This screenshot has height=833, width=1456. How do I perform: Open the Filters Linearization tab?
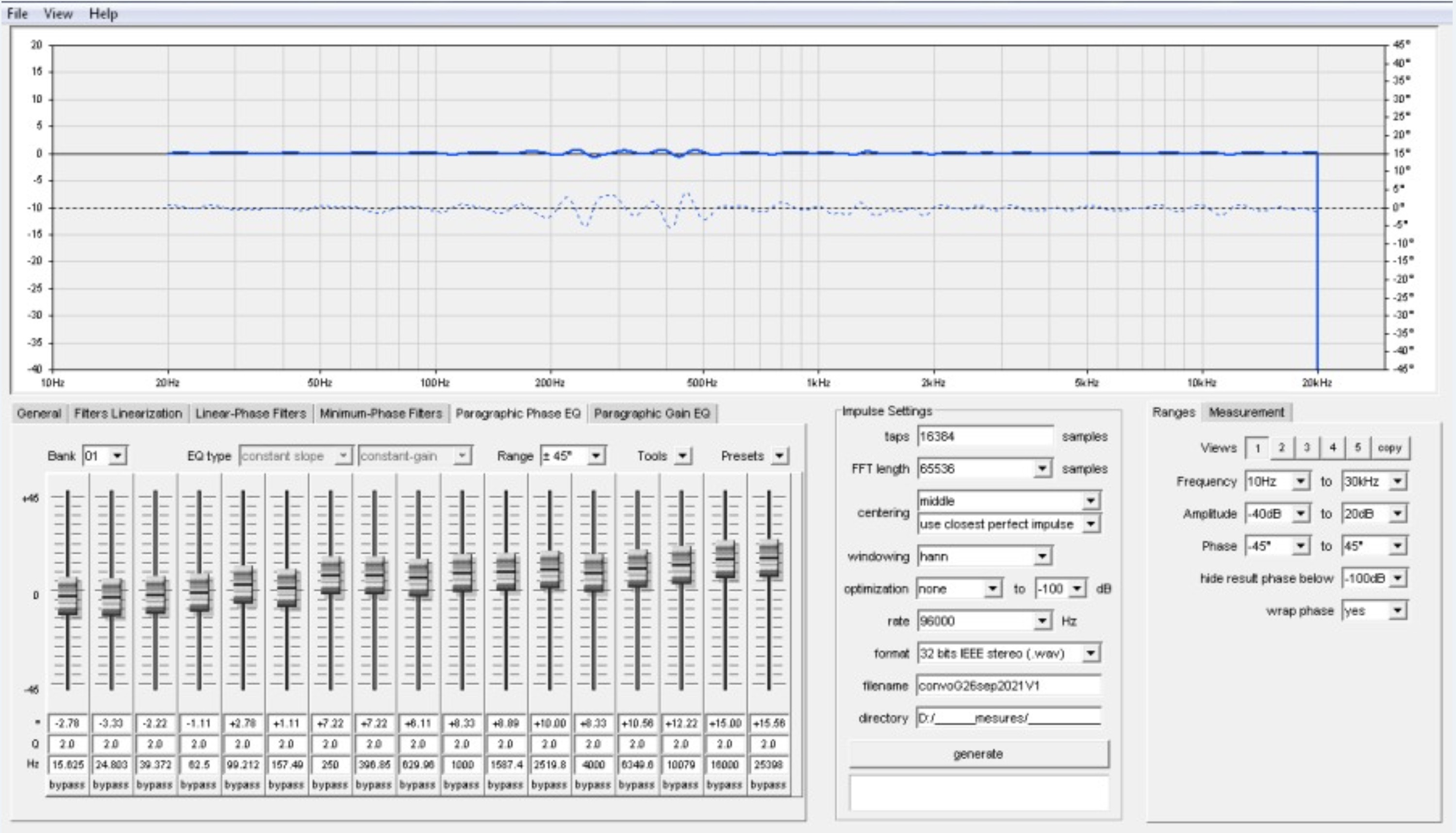pos(128,413)
